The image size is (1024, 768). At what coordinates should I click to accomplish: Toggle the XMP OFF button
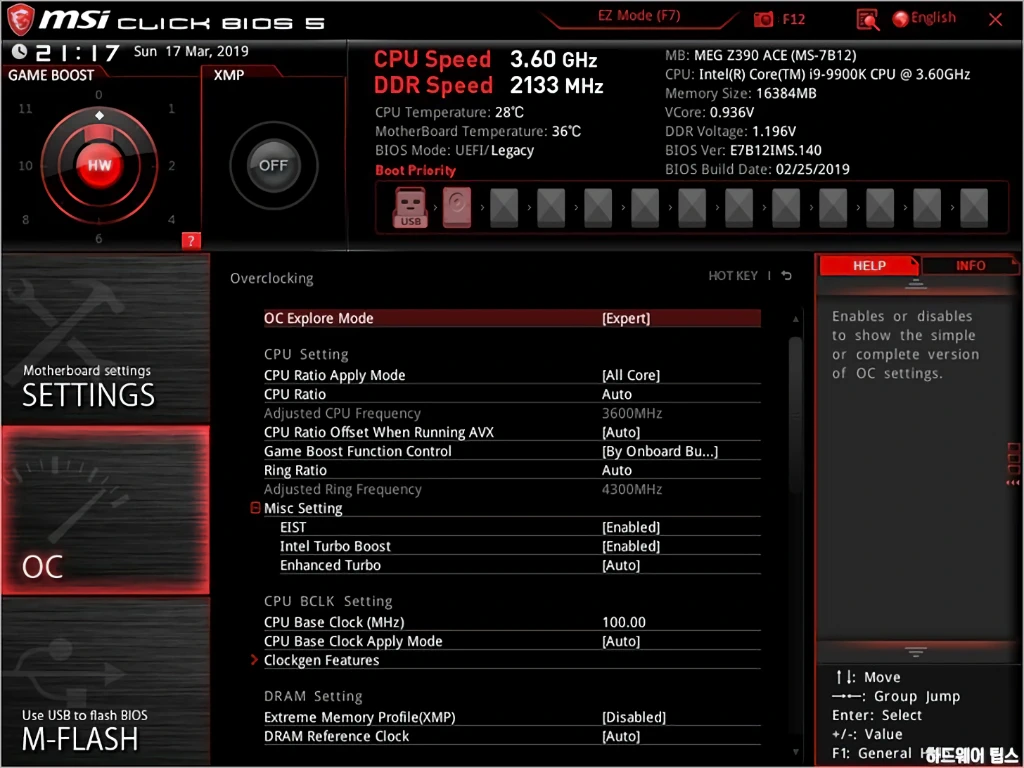pyautogui.click(x=273, y=165)
